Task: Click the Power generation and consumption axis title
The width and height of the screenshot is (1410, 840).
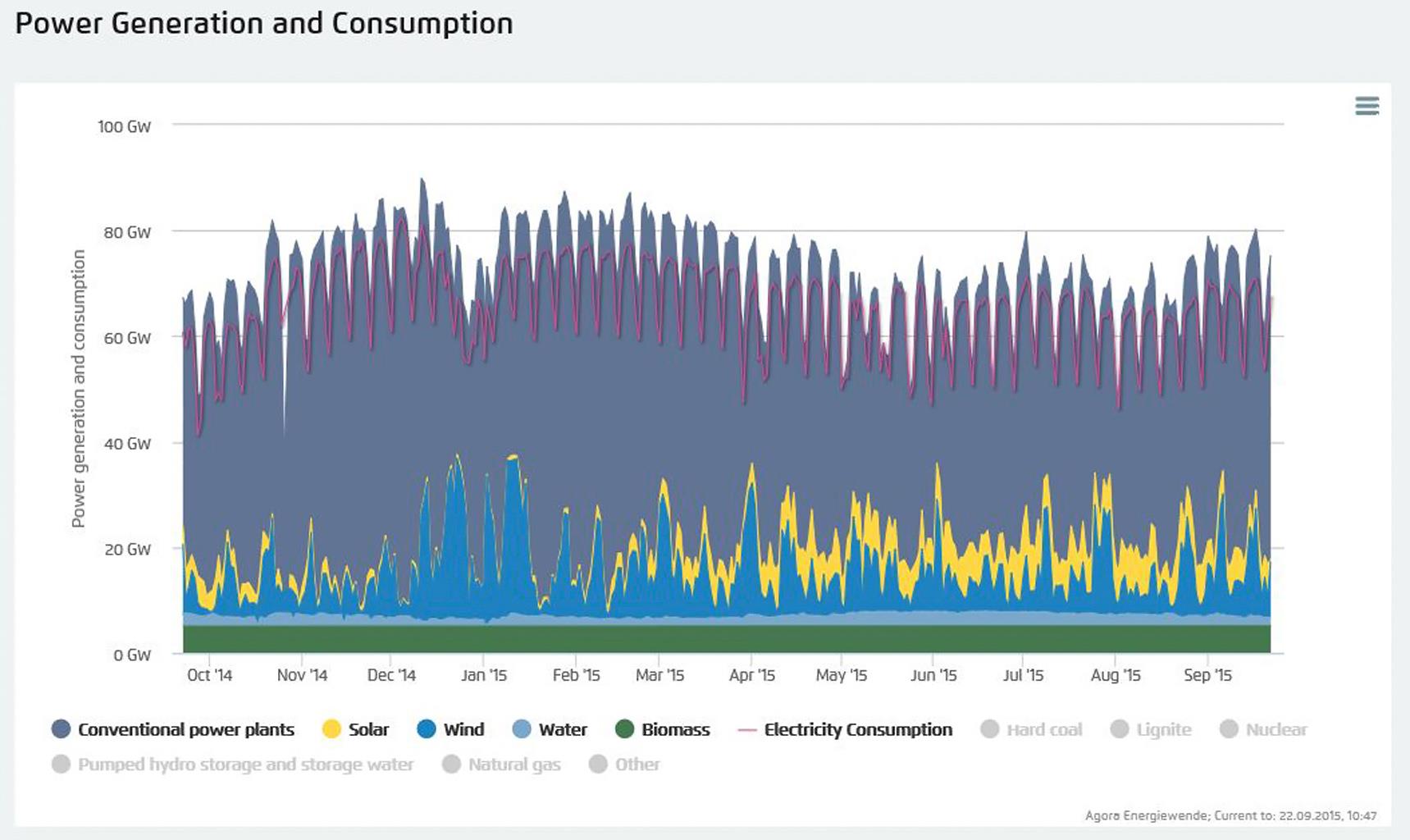Action: tap(79, 388)
